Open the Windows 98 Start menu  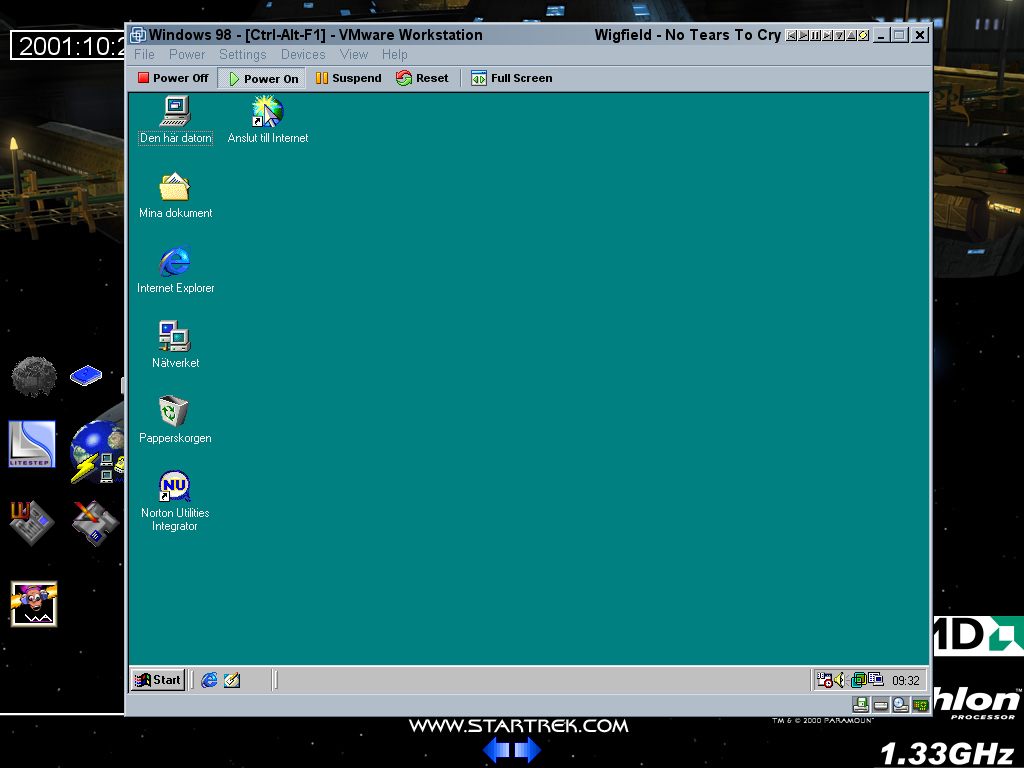point(157,680)
